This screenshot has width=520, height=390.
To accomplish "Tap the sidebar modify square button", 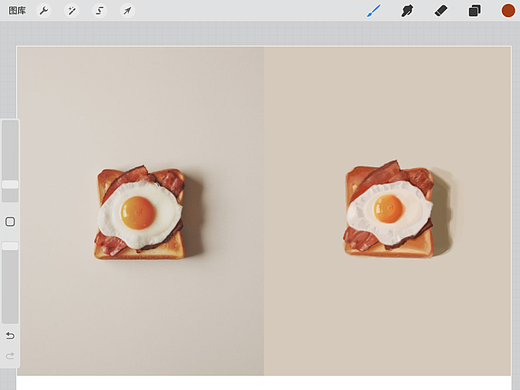I will 10,222.
